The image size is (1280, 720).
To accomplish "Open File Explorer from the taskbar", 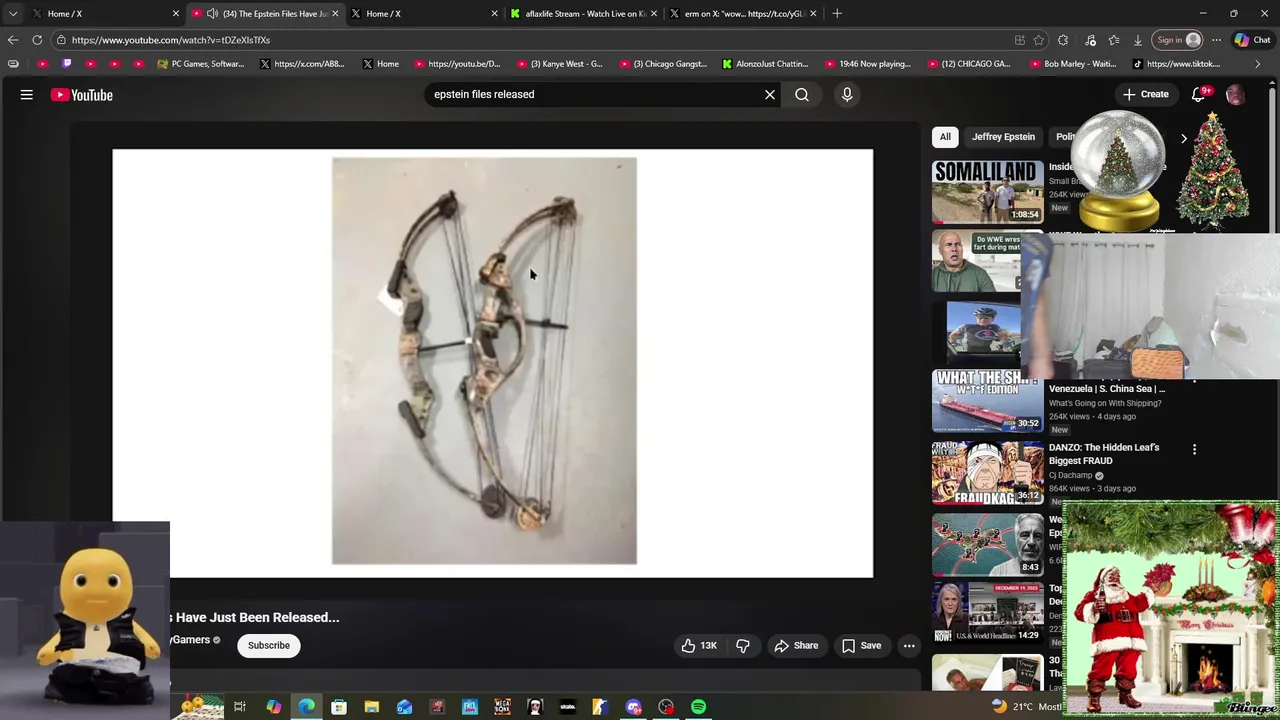I will [371, 707].
